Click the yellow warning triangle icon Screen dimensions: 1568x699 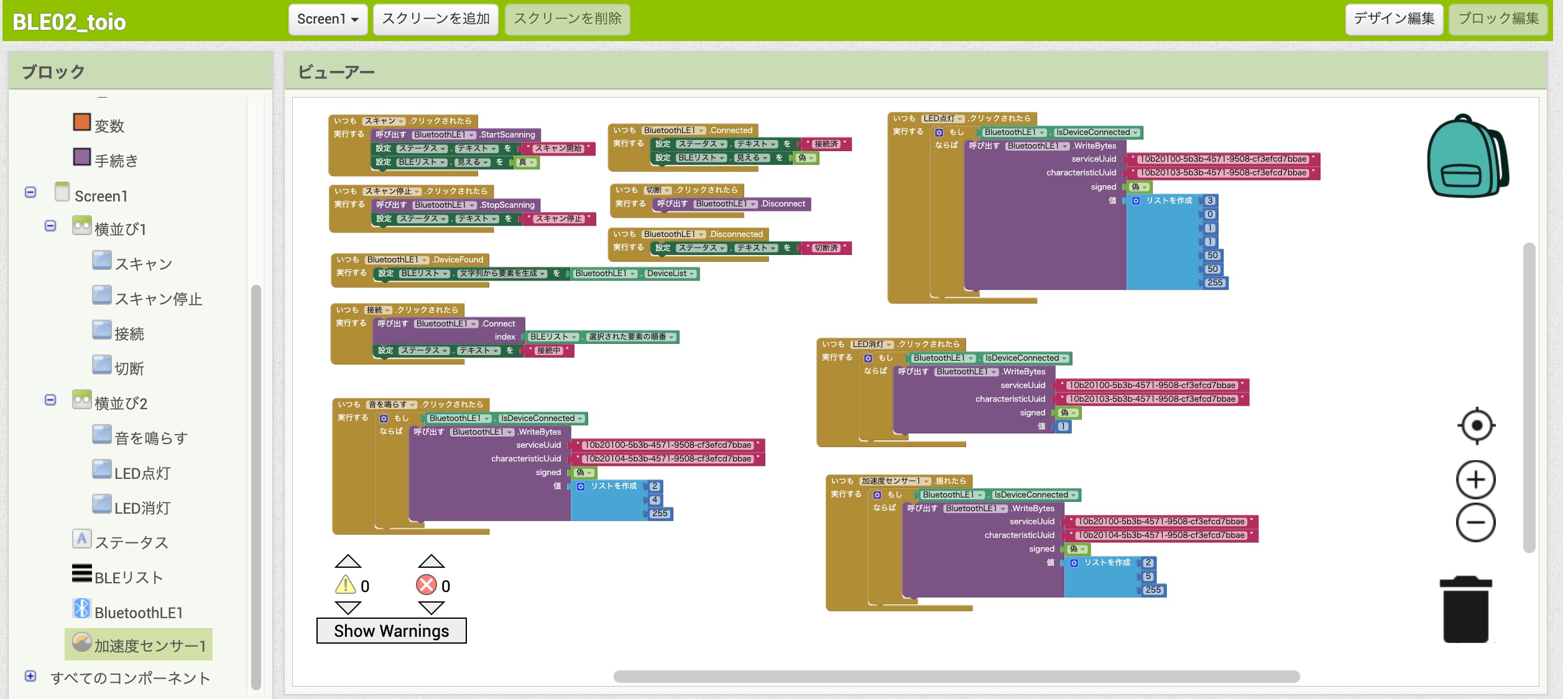pyautogui.click(x=346, y=585)
